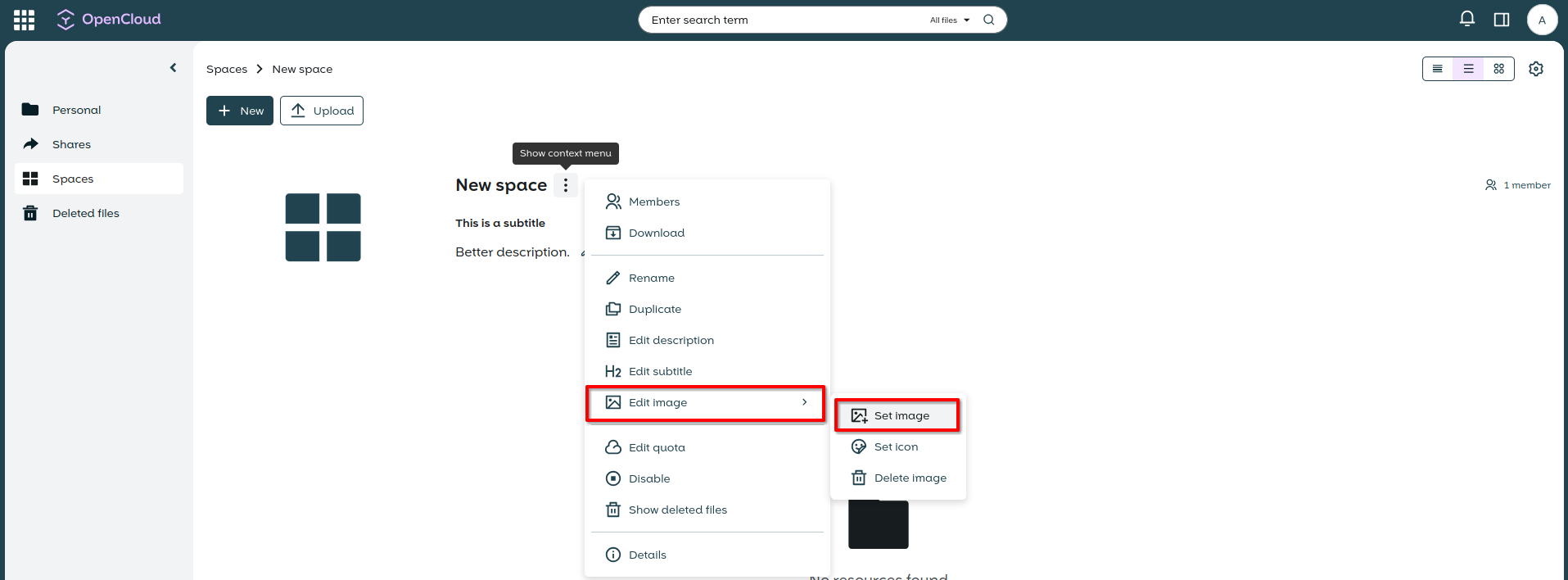This screenshot has width=1568, height=580.
Task: Collapse the left navigation sidebar
Action: click(x=173, y=68)
